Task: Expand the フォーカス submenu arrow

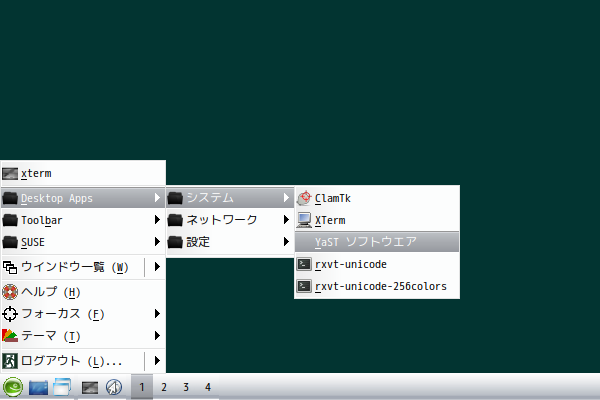Action: (157, 314)
